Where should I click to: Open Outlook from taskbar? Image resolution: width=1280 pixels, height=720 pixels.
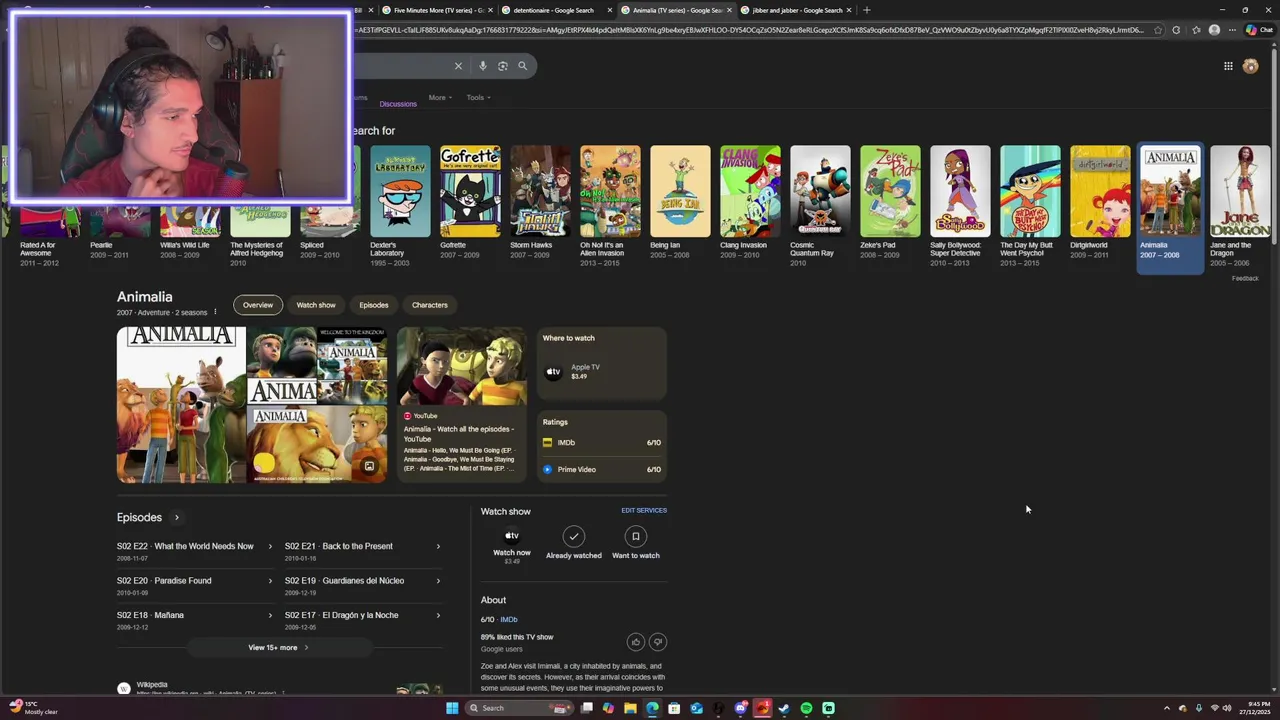pos(696,708)
